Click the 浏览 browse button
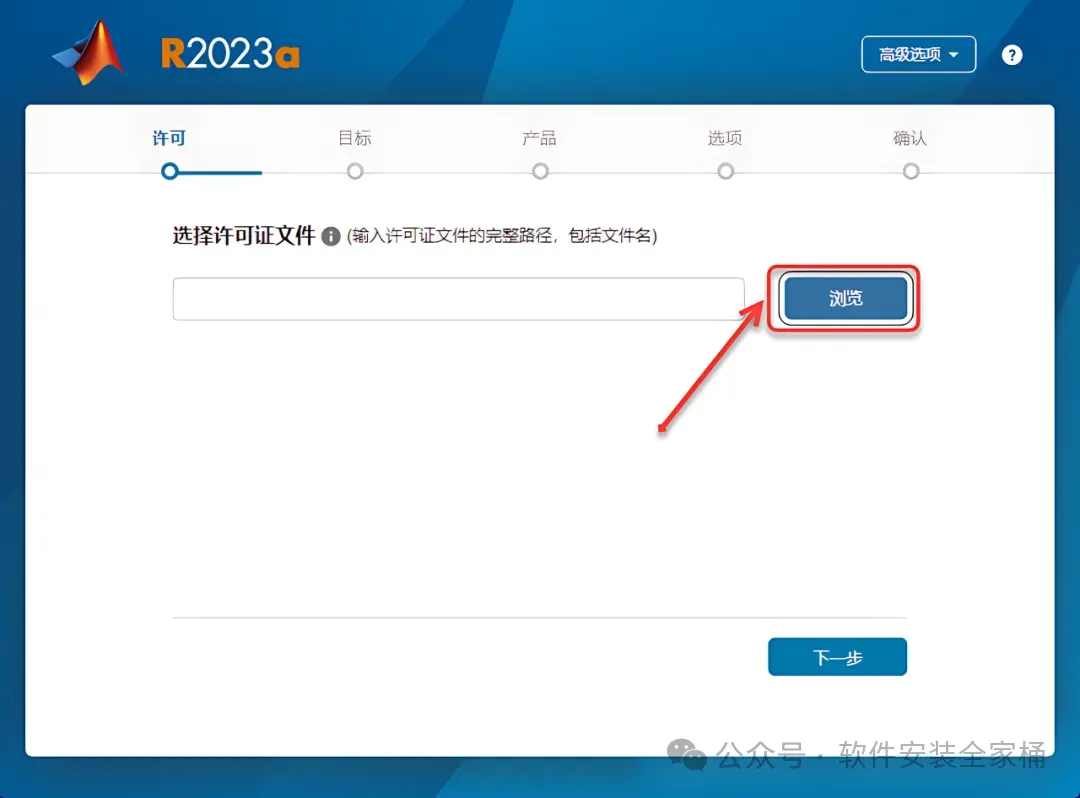This screenshot has width=1080, height=798. tap(845, 298)
